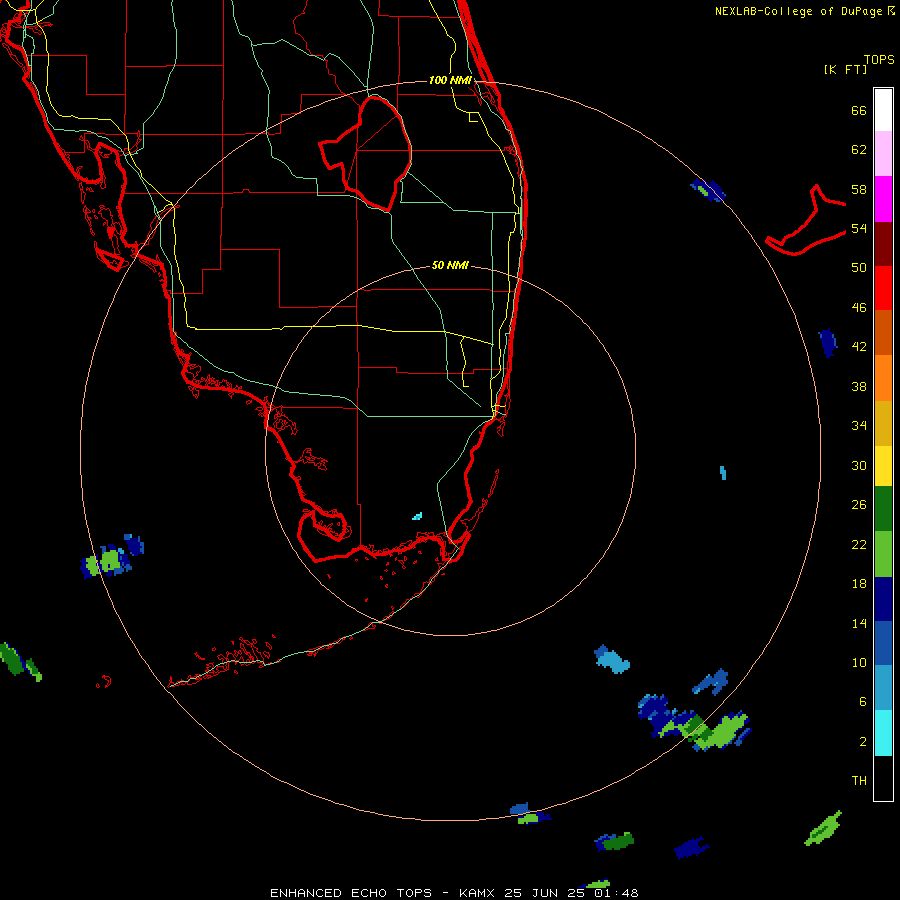The width and height of the screenshot is (900, 900).
Task: Click the bright red legend swatch
Action: (x=883, y=288)
